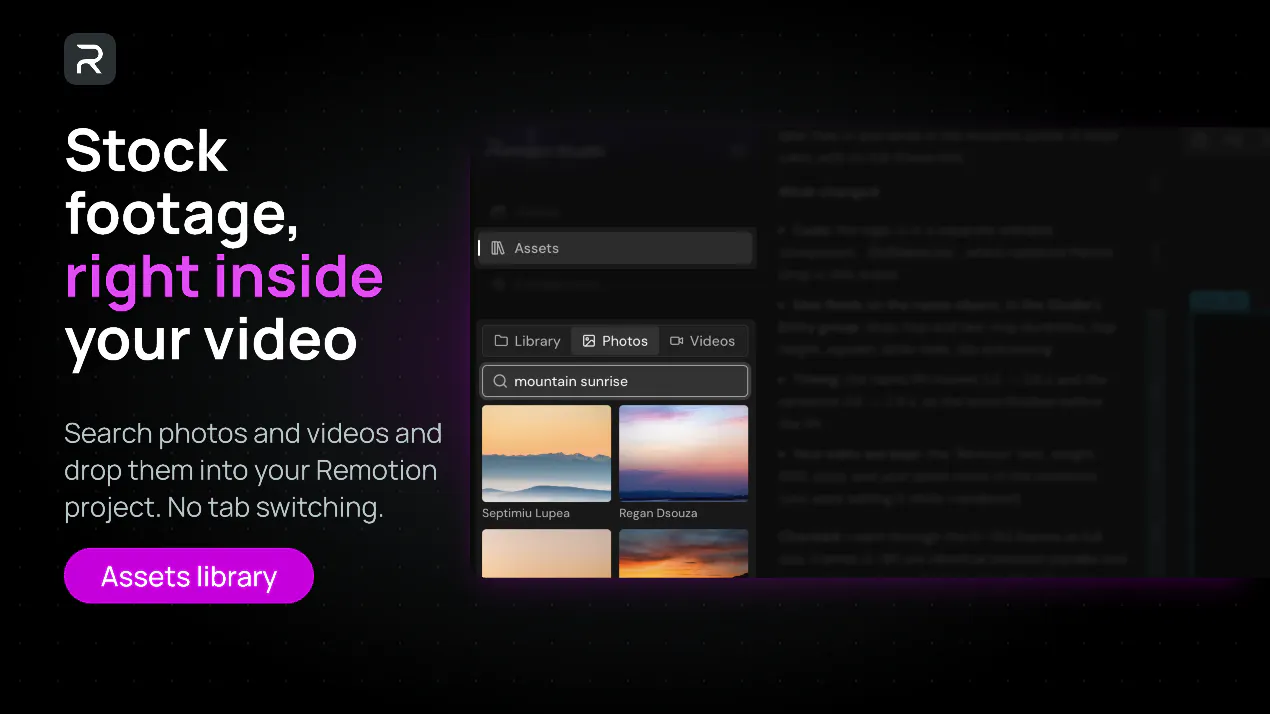Go to the Videos tab
Image resolution: width=1270 pixels, height=714 pixels.
[702, 341]
